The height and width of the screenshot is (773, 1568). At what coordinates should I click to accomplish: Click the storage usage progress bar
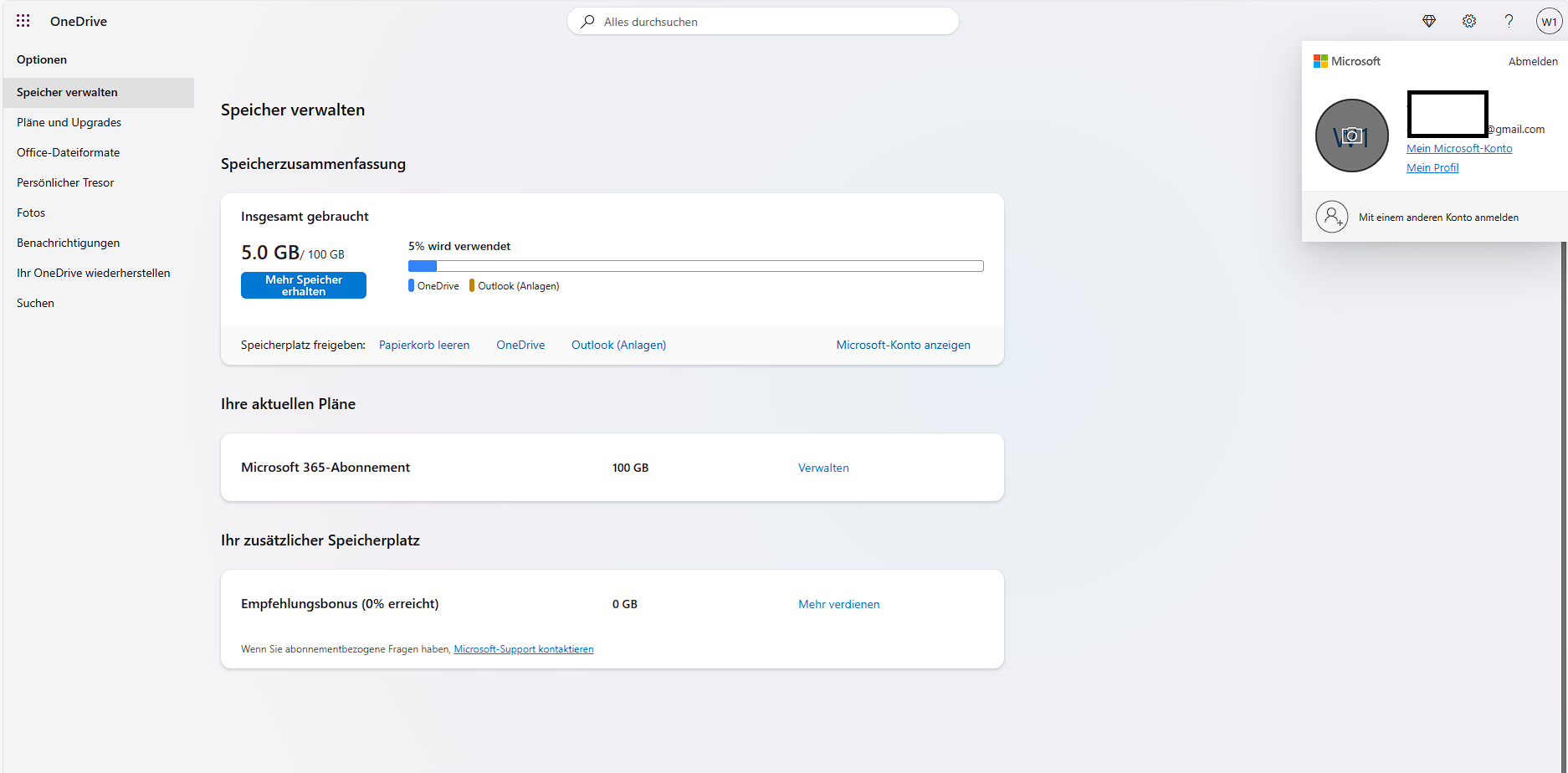click(x=695, y=266)
